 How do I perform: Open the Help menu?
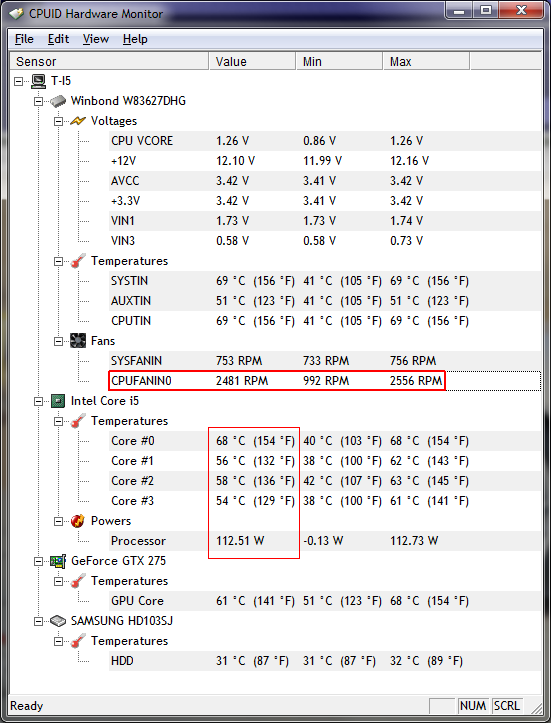[135, 39]
